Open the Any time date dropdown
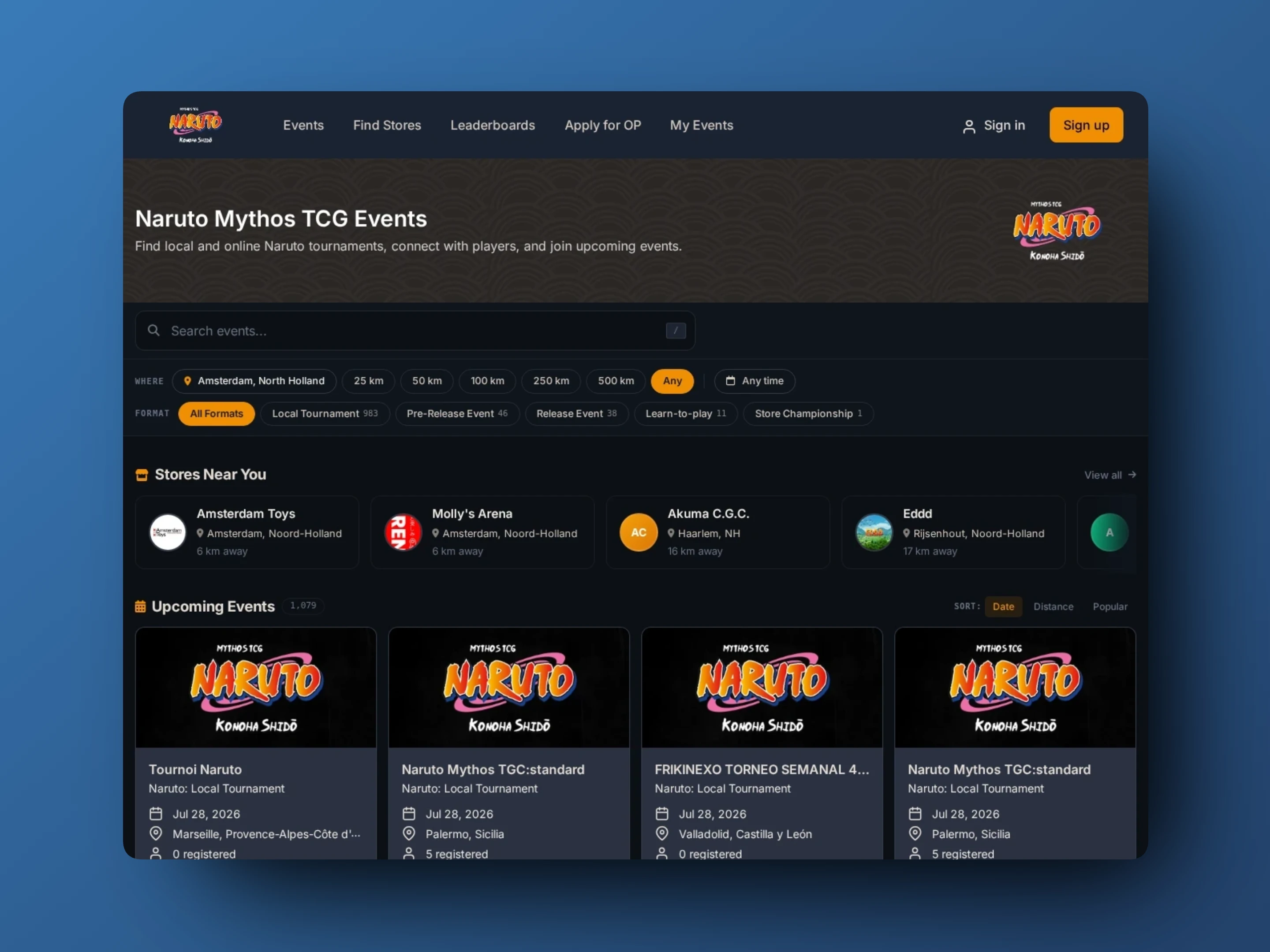 click(755, 381)
